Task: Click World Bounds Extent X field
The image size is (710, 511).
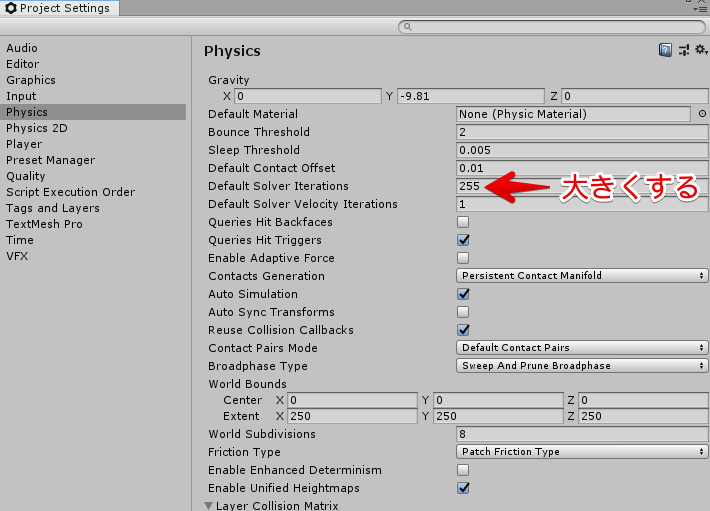Action: (352, 416)
